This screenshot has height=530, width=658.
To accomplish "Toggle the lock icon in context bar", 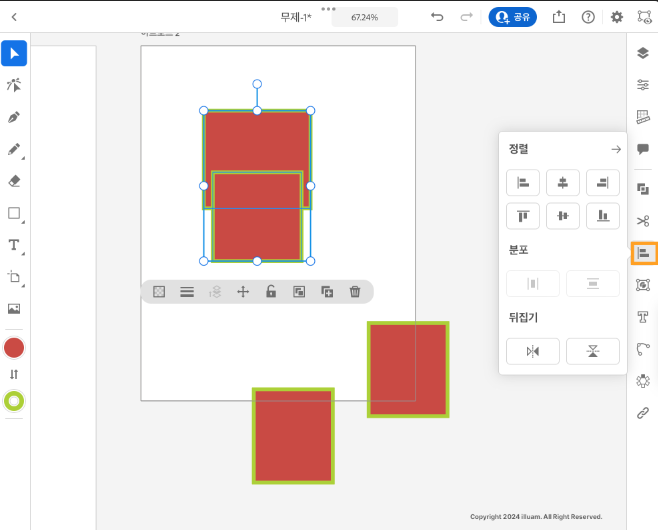I will (x=271, y=292).
